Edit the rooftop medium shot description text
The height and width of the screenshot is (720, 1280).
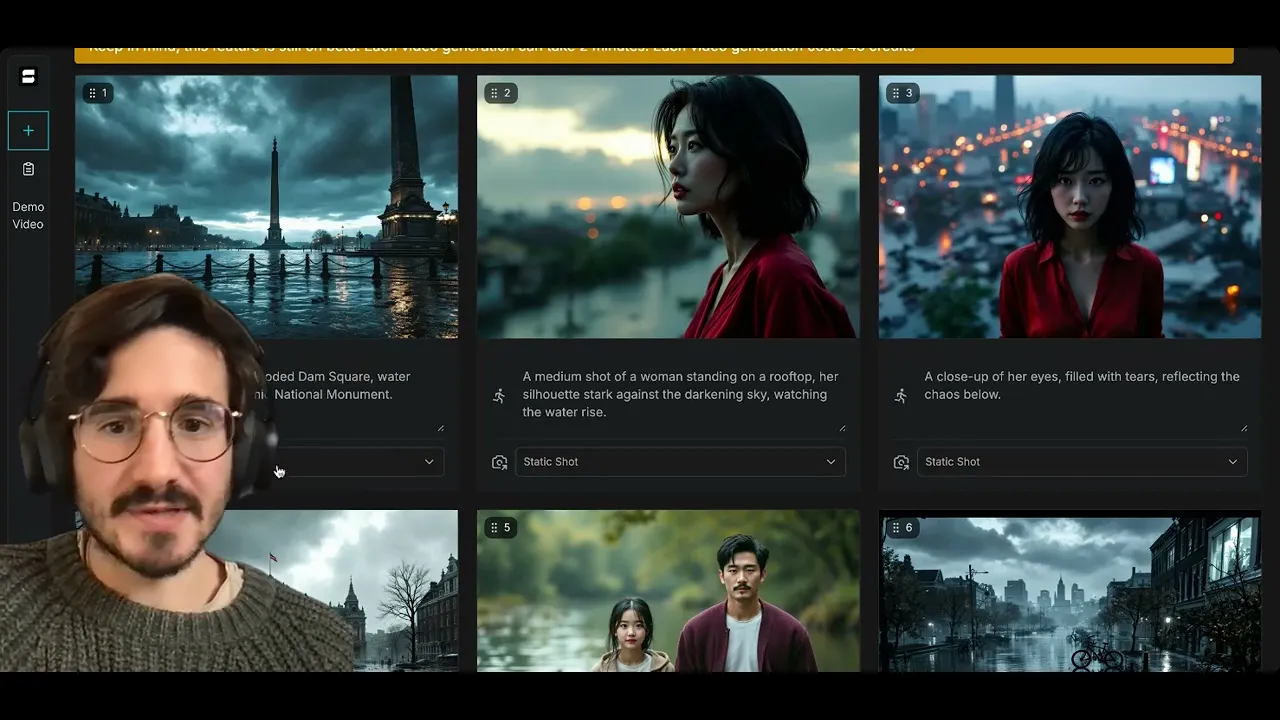click(x=680, y=394)
